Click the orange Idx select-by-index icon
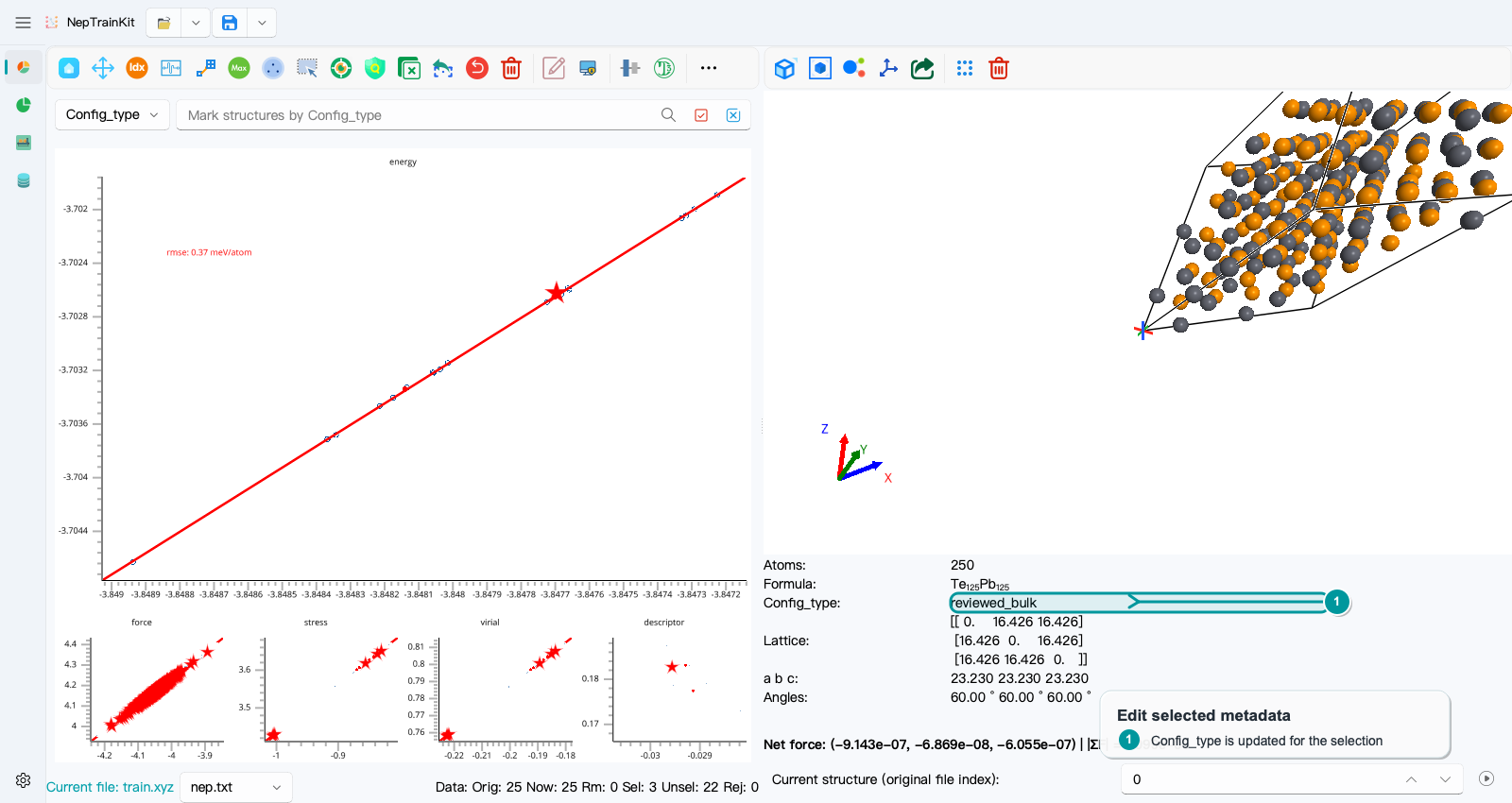The height and width of the screenshot is (803, 1512). [x=137, y=68]
